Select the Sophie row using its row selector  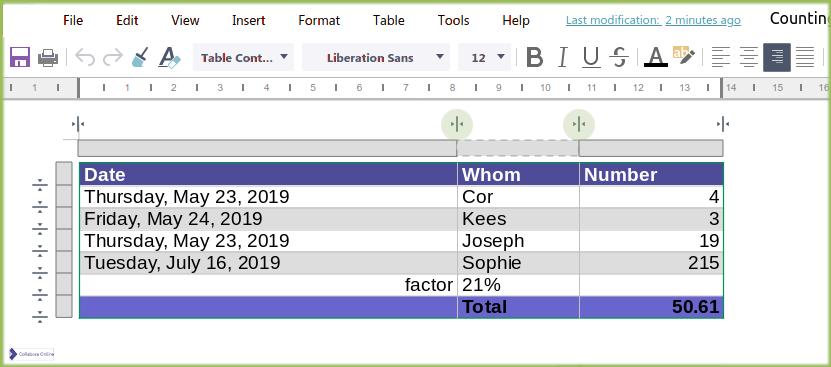coord(64,262)
